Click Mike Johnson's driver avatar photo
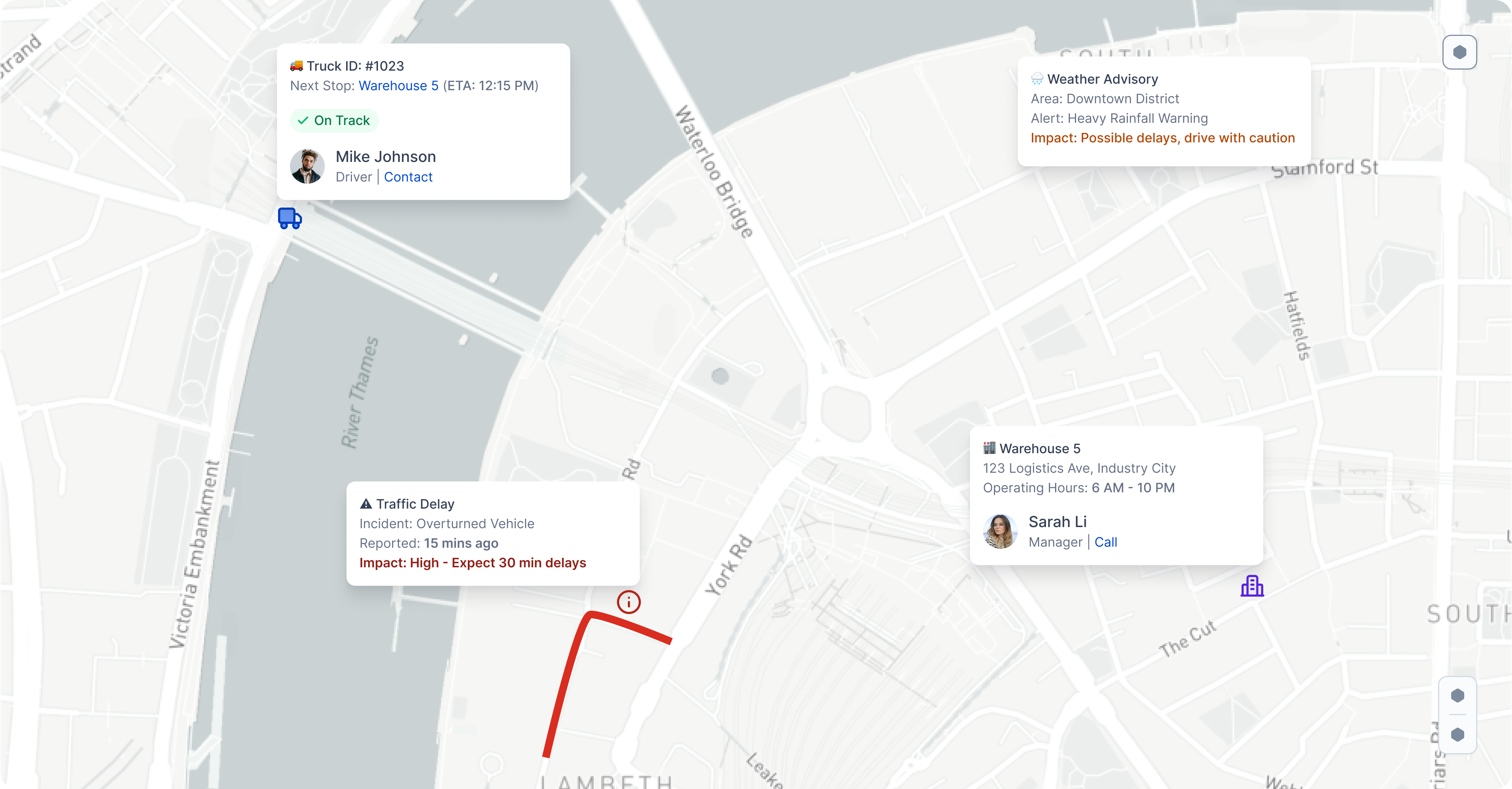The width and height of the screenshot is (1512, 789). 307,166
